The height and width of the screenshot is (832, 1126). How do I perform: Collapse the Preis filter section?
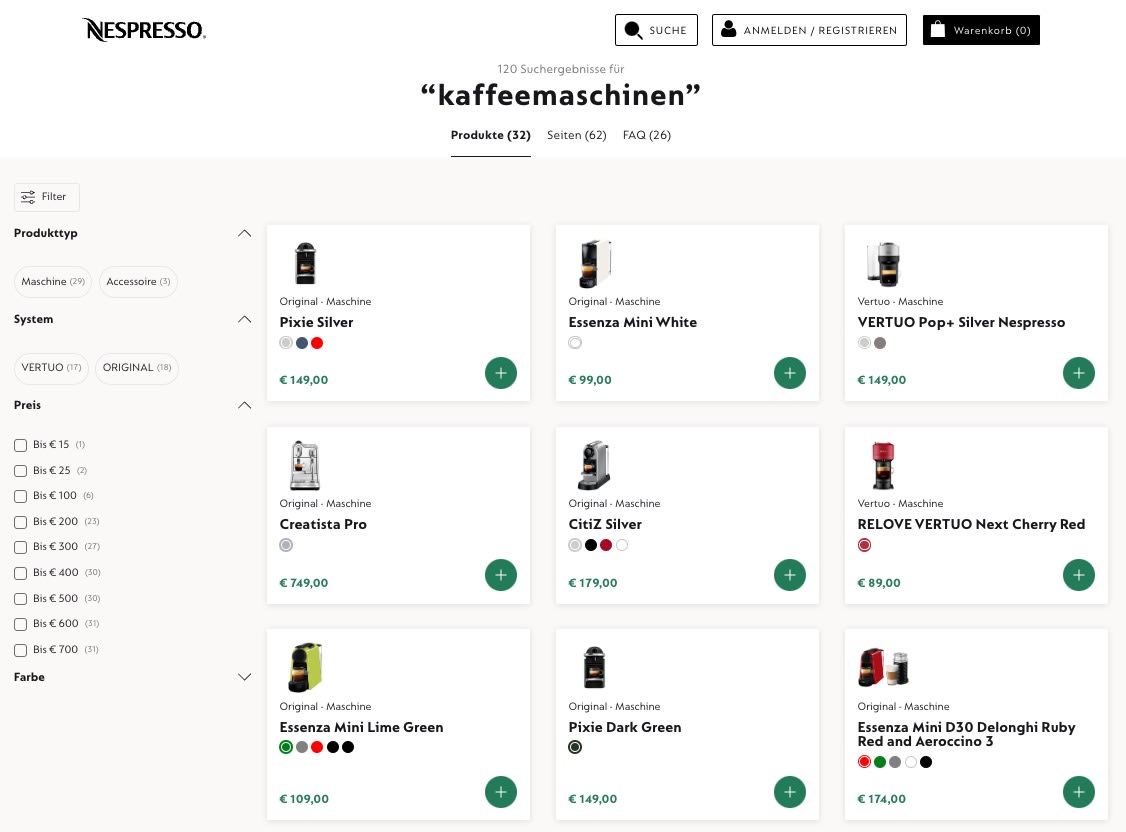coord(245,405)
